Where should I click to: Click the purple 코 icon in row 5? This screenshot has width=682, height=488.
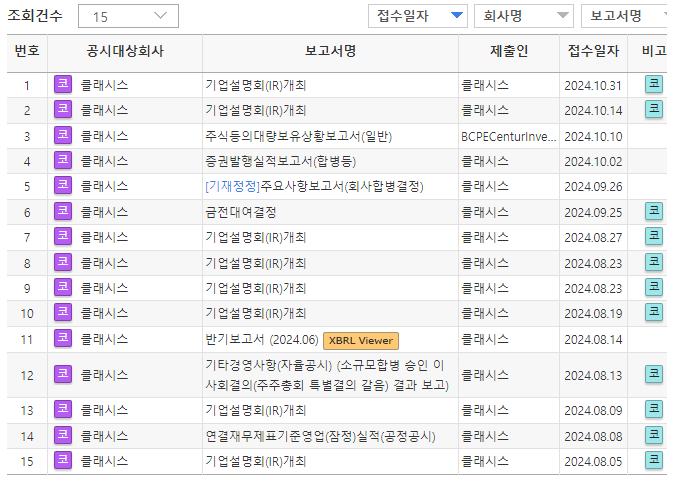[63, 185]
